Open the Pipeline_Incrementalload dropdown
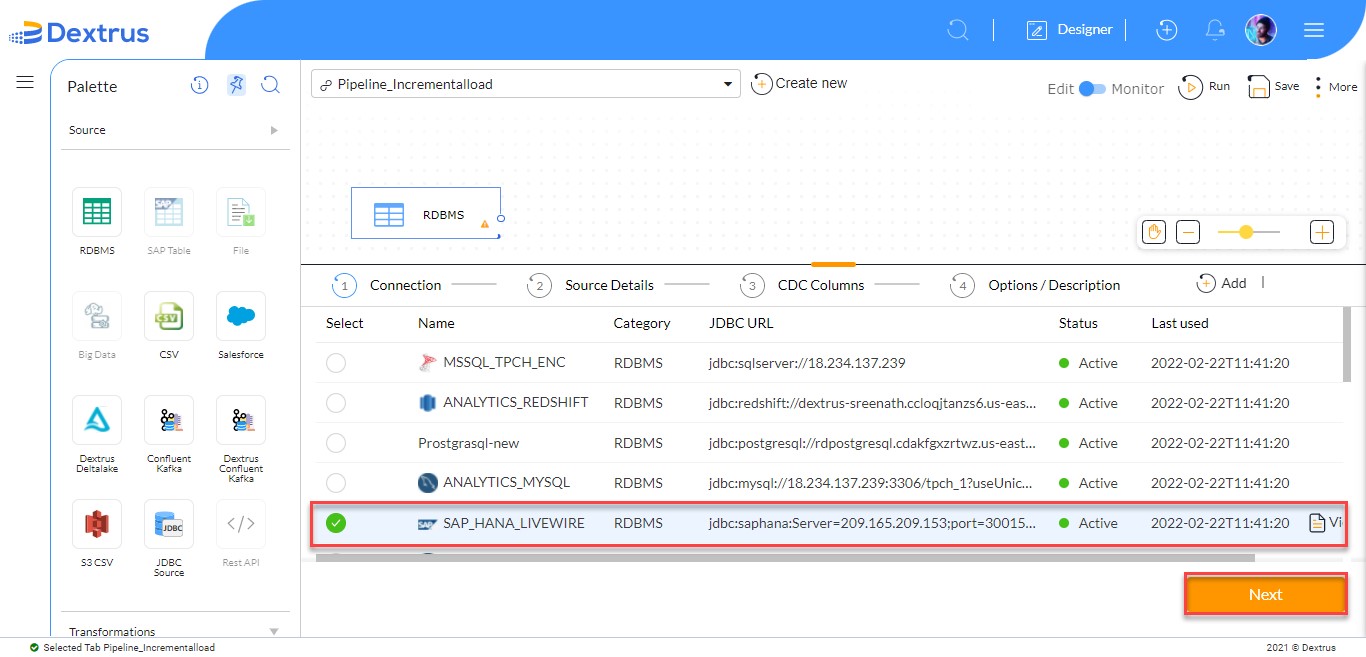Image resolution: width=1366 pixels, height=657 pixels. click(525, 84)
